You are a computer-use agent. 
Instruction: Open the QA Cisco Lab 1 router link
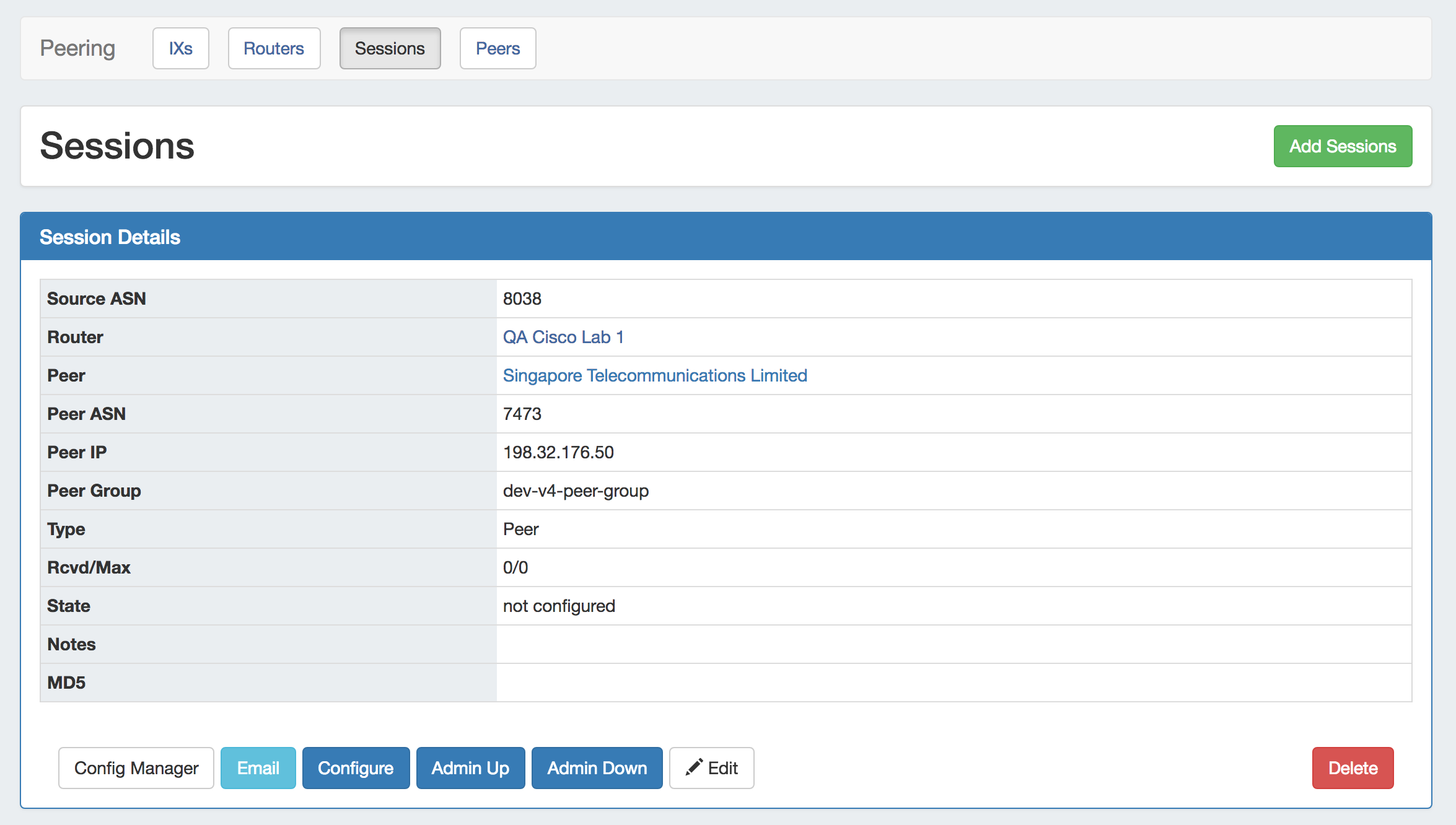point(563,337)
